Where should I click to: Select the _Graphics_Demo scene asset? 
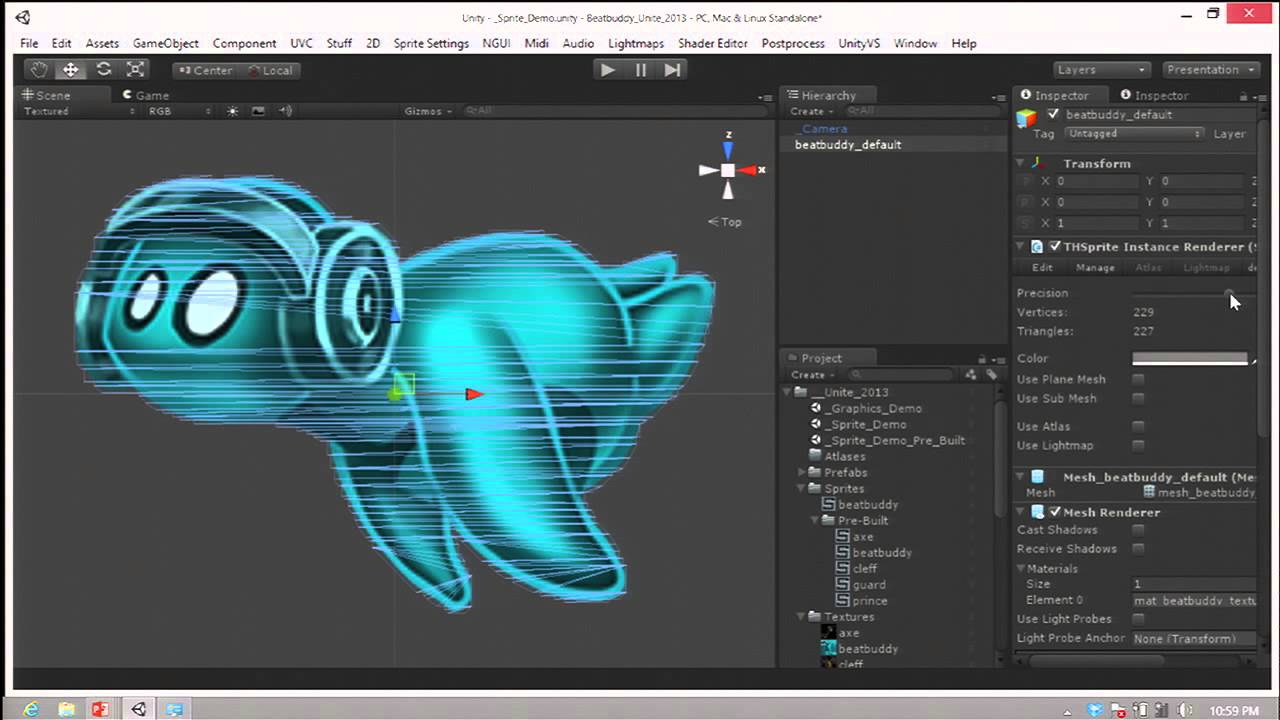click(874, 408)
